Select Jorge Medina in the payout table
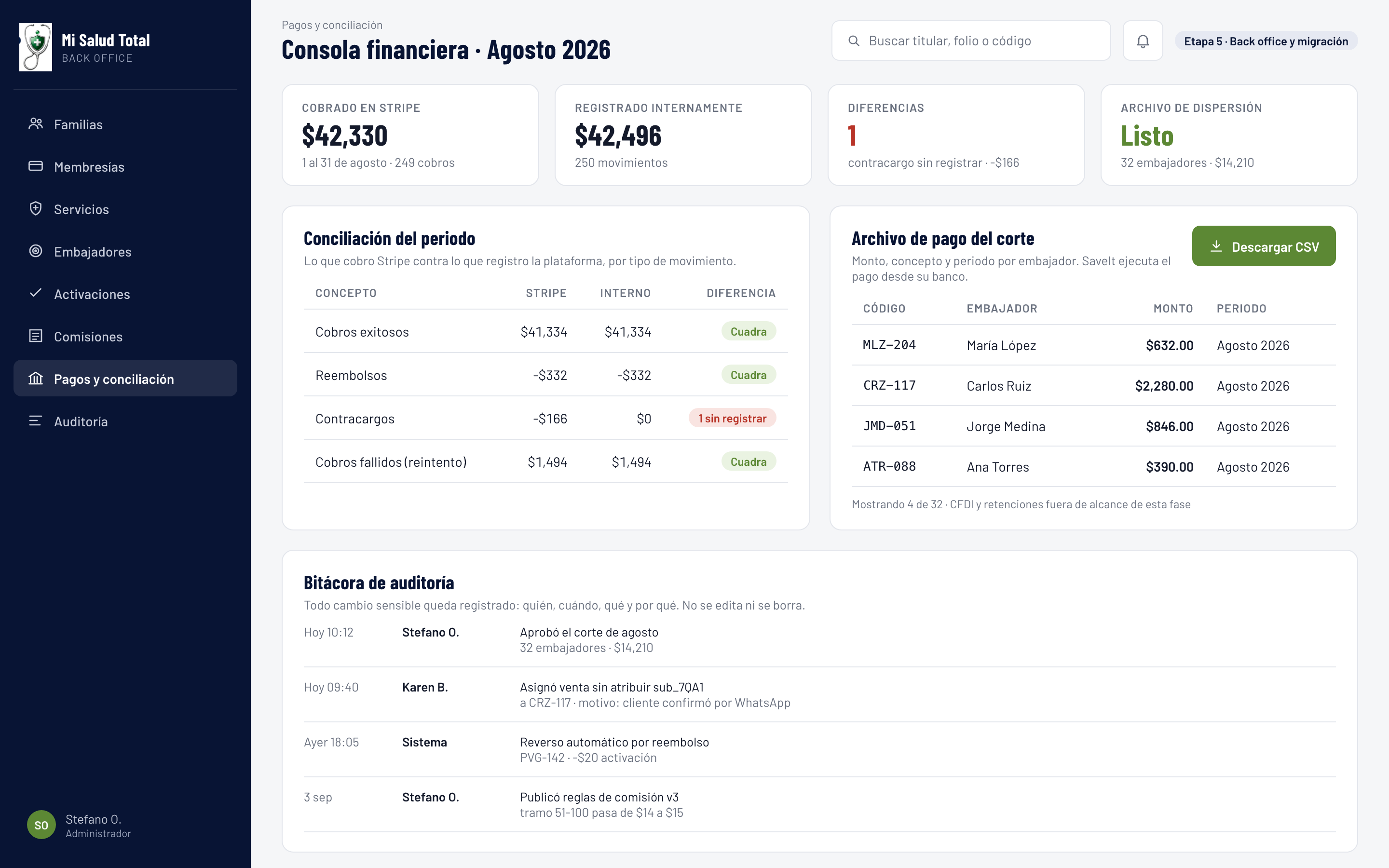Viewport: 1389px width, 868px height. 1006,427
